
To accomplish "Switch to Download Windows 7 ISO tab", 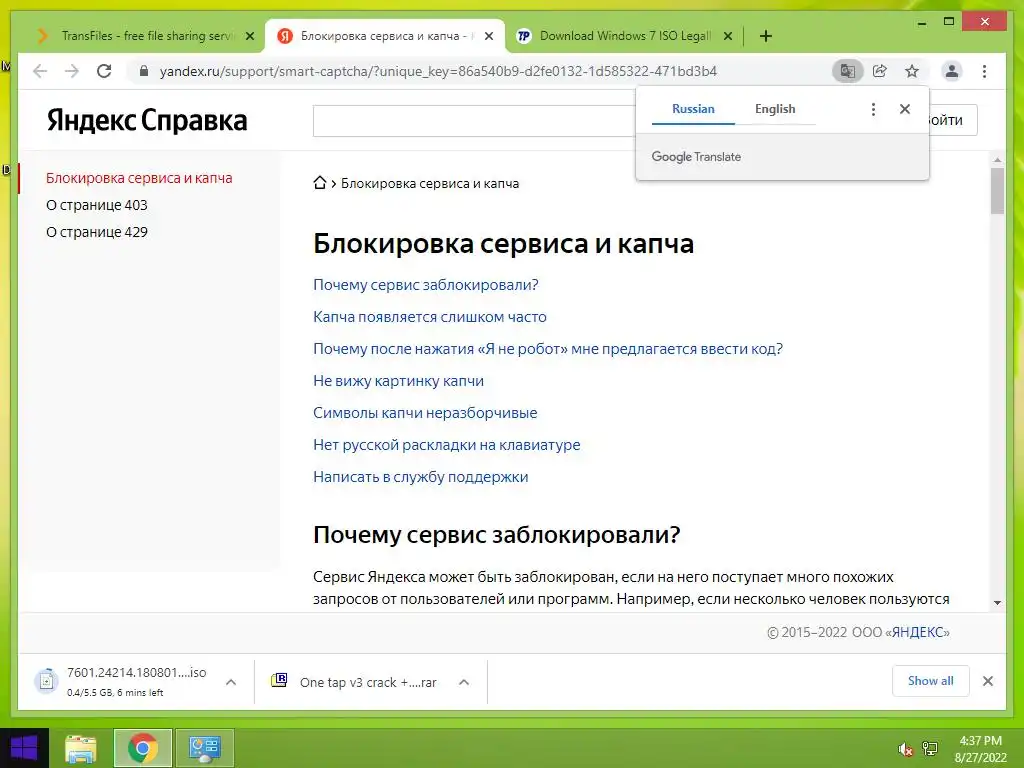I will [x=624, y=36].
